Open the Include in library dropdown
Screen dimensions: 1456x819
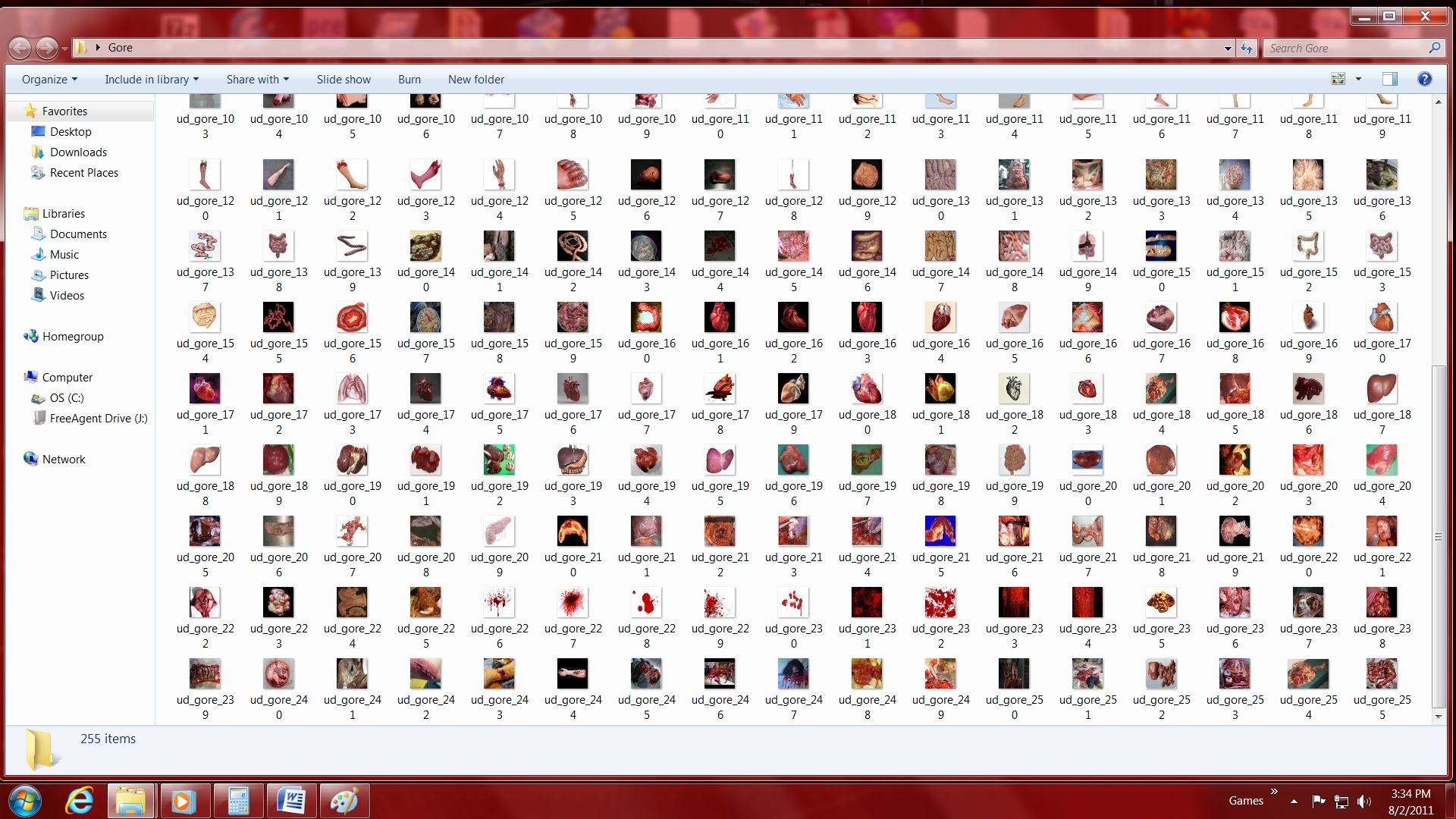[151, 80]
